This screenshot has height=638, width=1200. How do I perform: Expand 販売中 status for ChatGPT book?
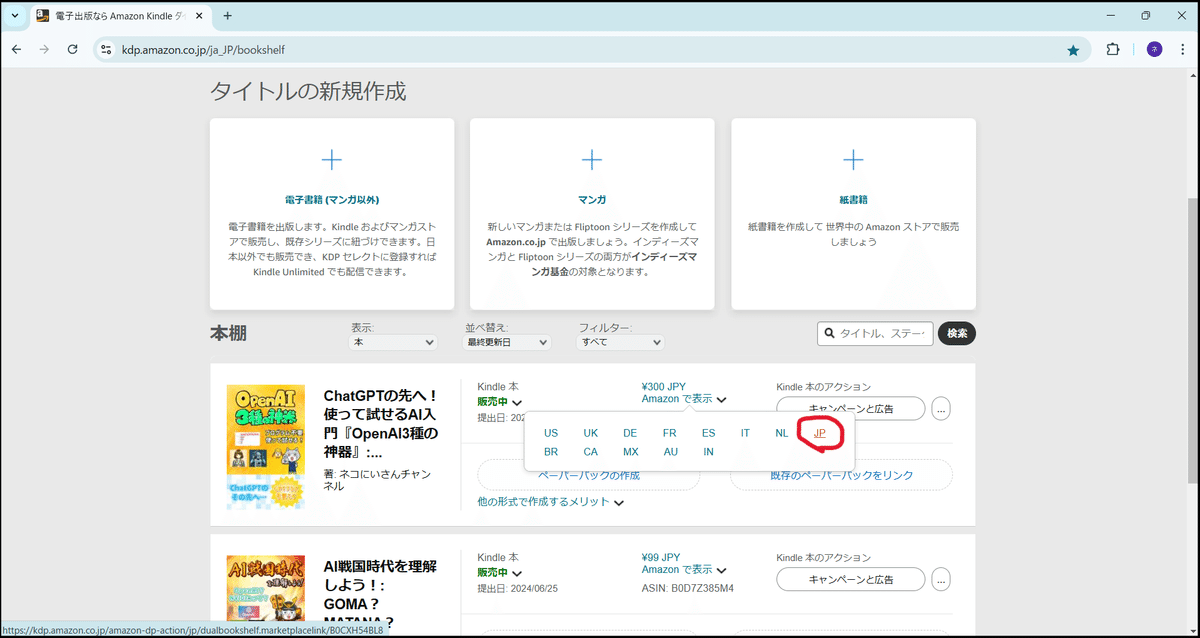tap(500, 402)
